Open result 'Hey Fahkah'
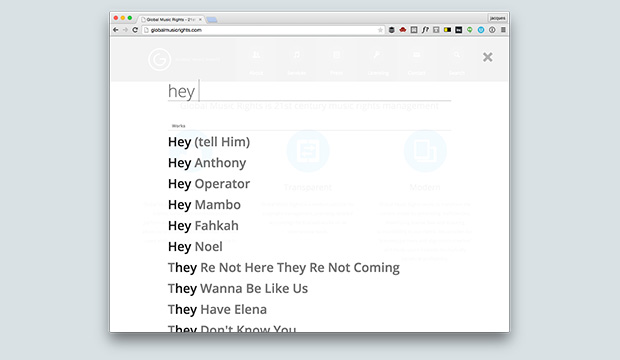Screen dimensions: 620x360 coord(203,225)
